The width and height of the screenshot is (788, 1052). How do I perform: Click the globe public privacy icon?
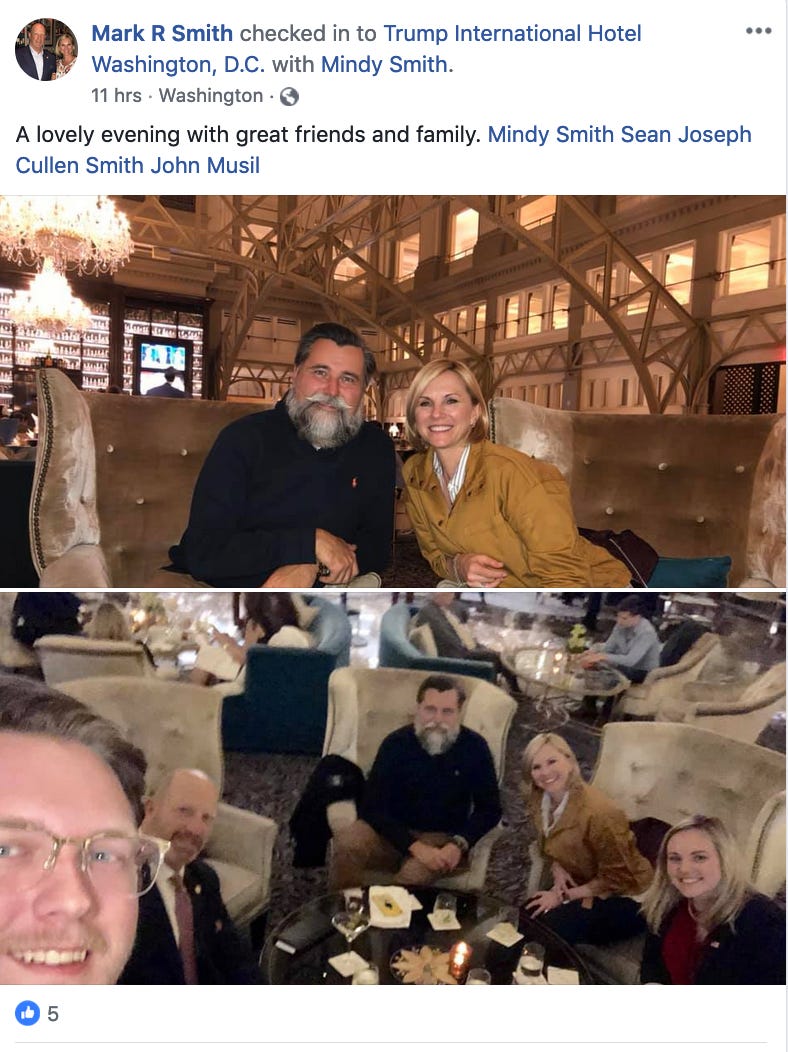289,97
